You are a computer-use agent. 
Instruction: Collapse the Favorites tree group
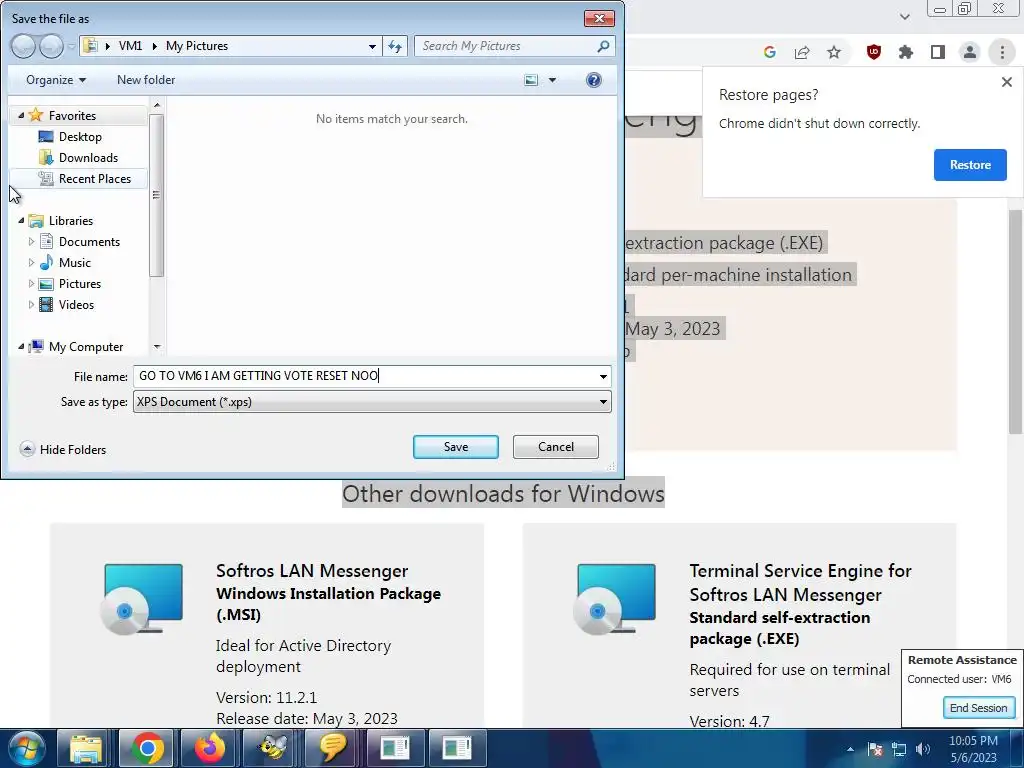(21, 115)
